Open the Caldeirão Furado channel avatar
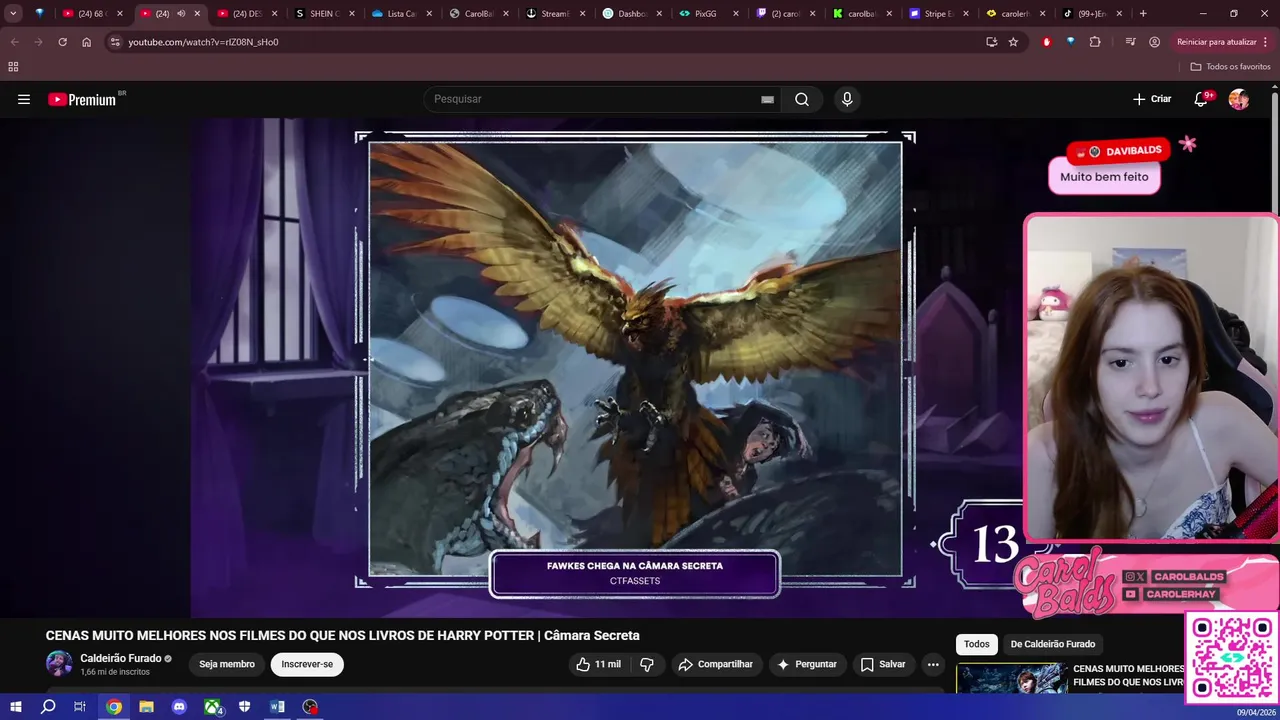 (x=59, y=664)
